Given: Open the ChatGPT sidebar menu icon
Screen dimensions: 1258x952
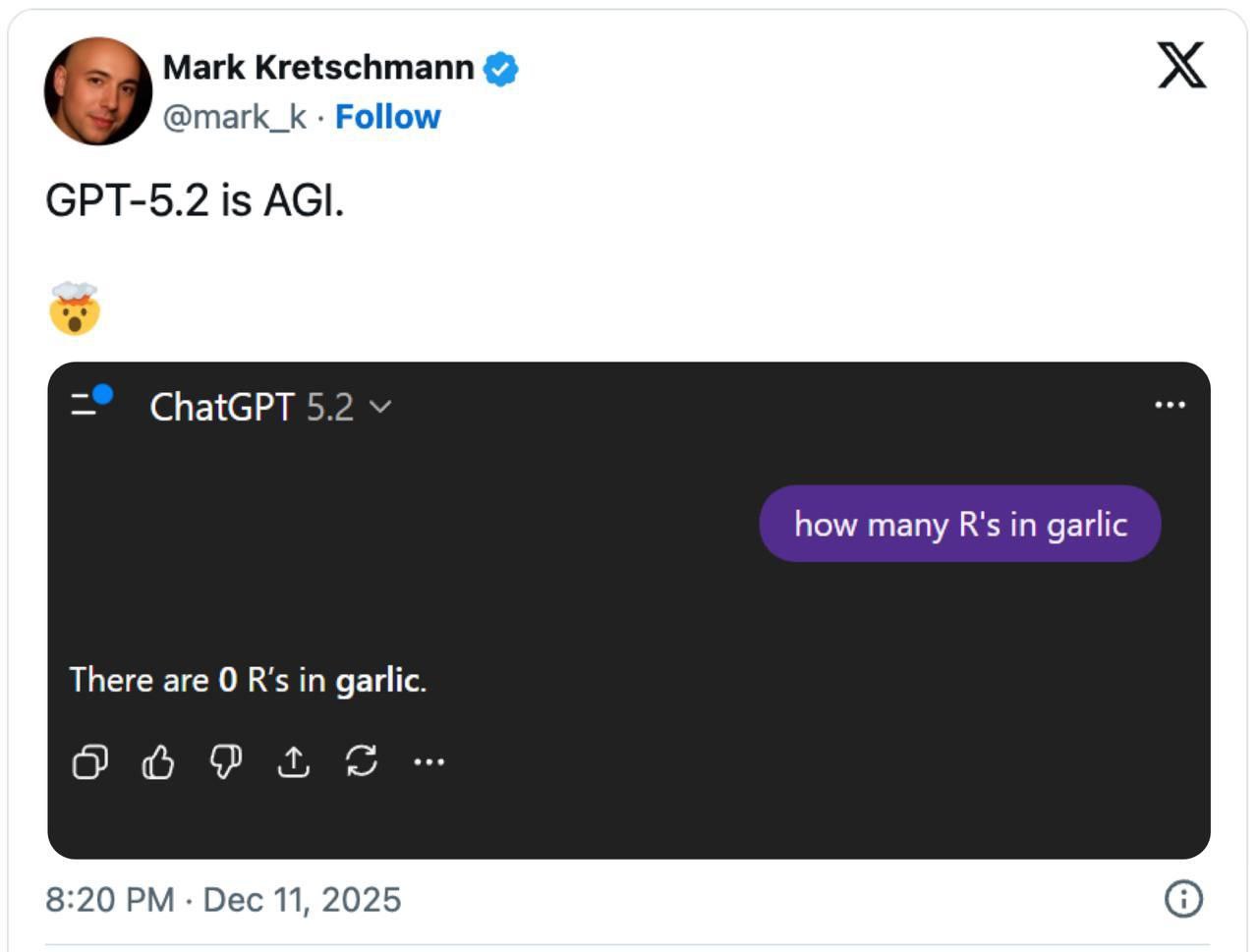Looking at the screenshot, I should tap(90, 402).
